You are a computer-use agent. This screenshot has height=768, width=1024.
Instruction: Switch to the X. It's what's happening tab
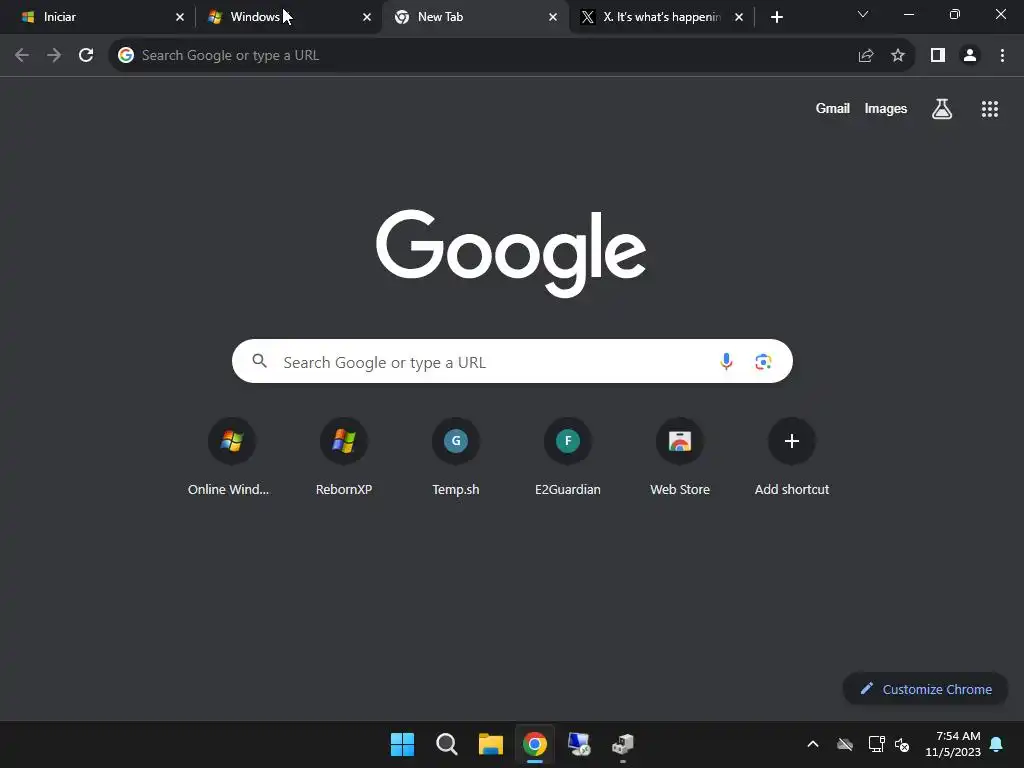660,17
